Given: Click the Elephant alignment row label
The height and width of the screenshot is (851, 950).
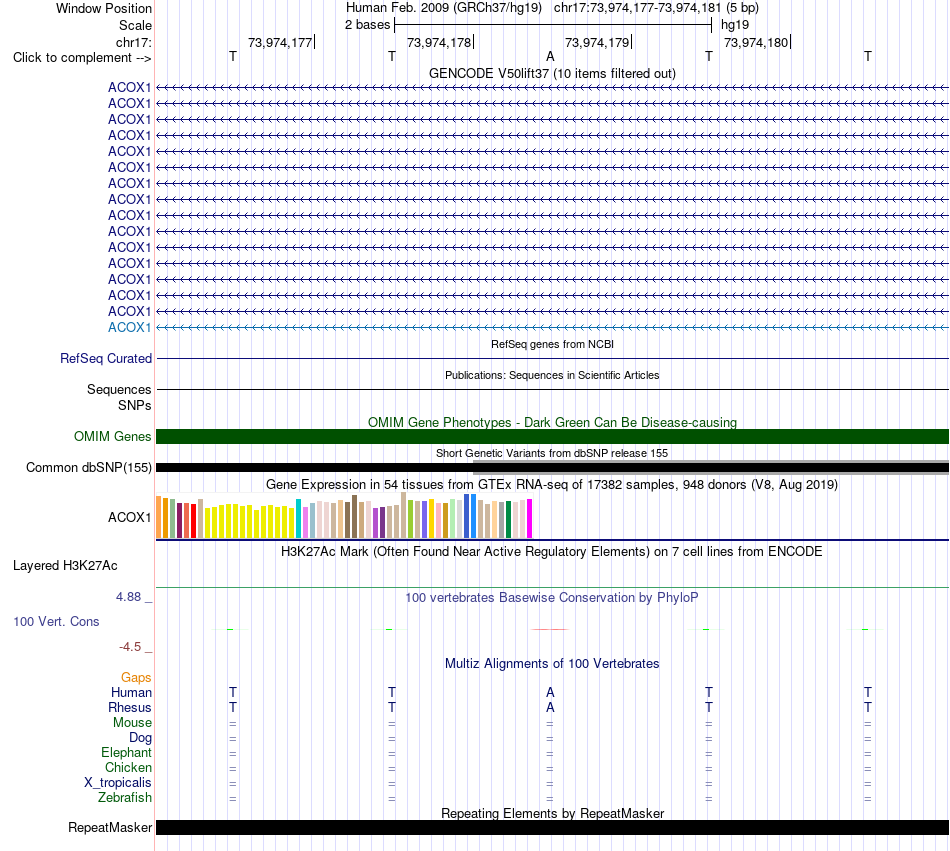Looking at the screenshot, I should (126, 752).
